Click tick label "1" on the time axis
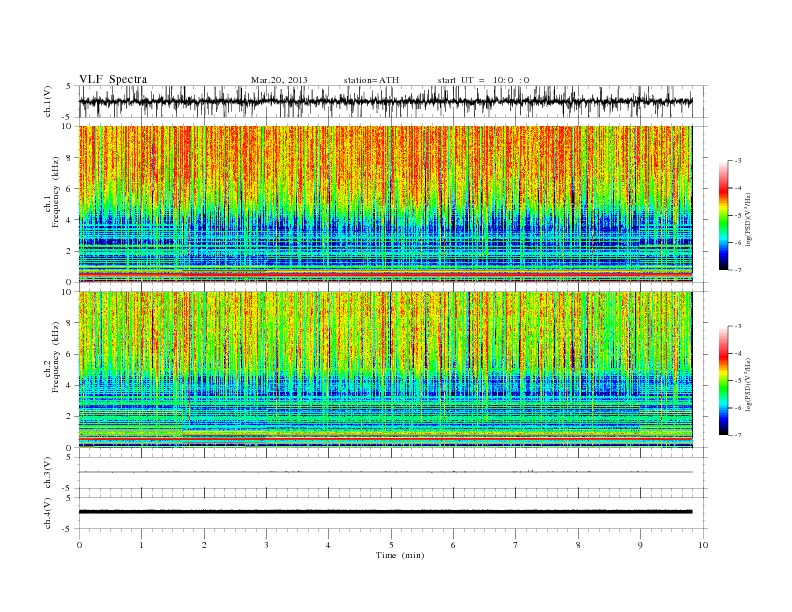 pyautogui.click(x=141, y=545)
